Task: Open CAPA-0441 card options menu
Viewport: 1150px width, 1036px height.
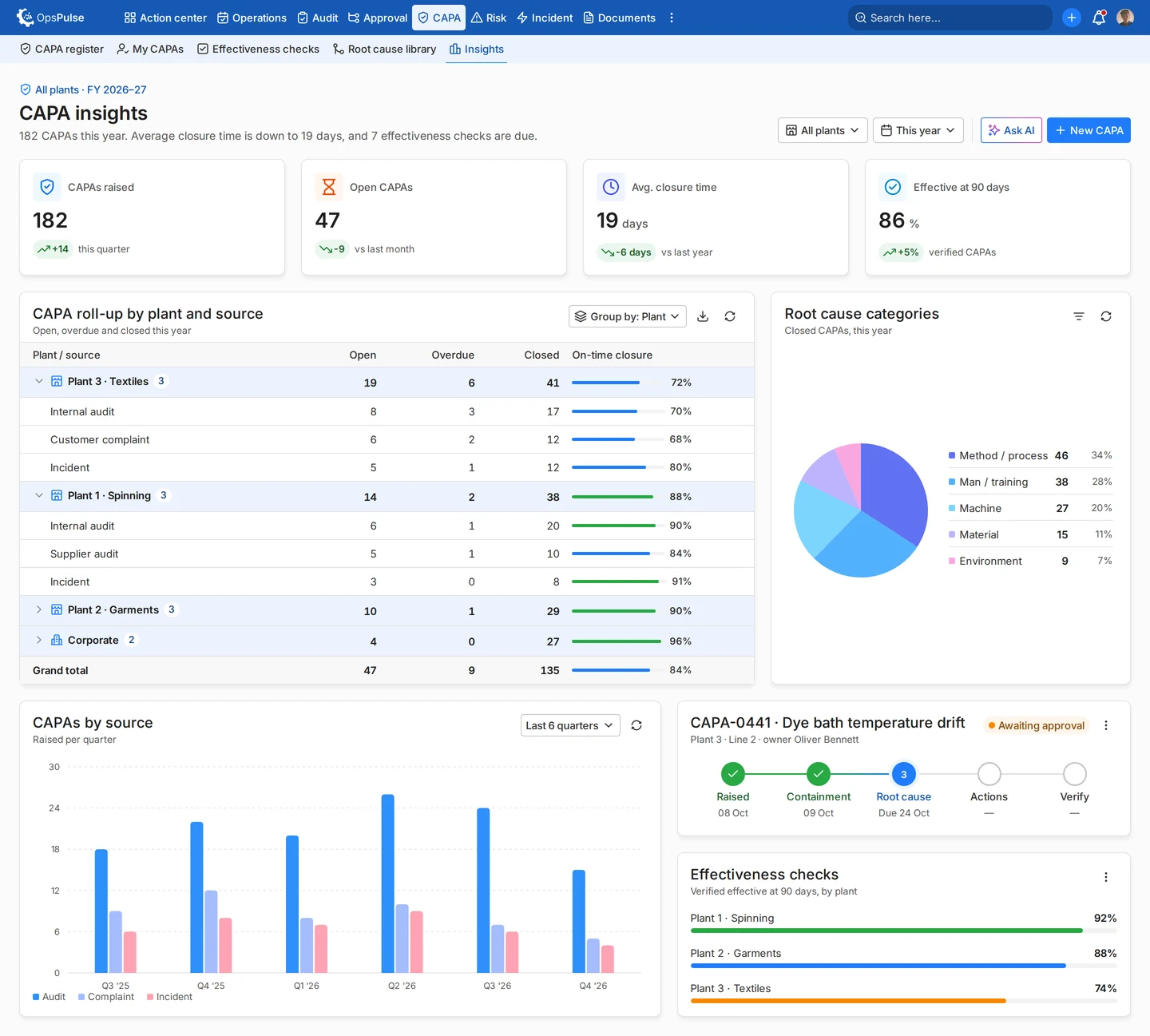Action: point(1106,725)
